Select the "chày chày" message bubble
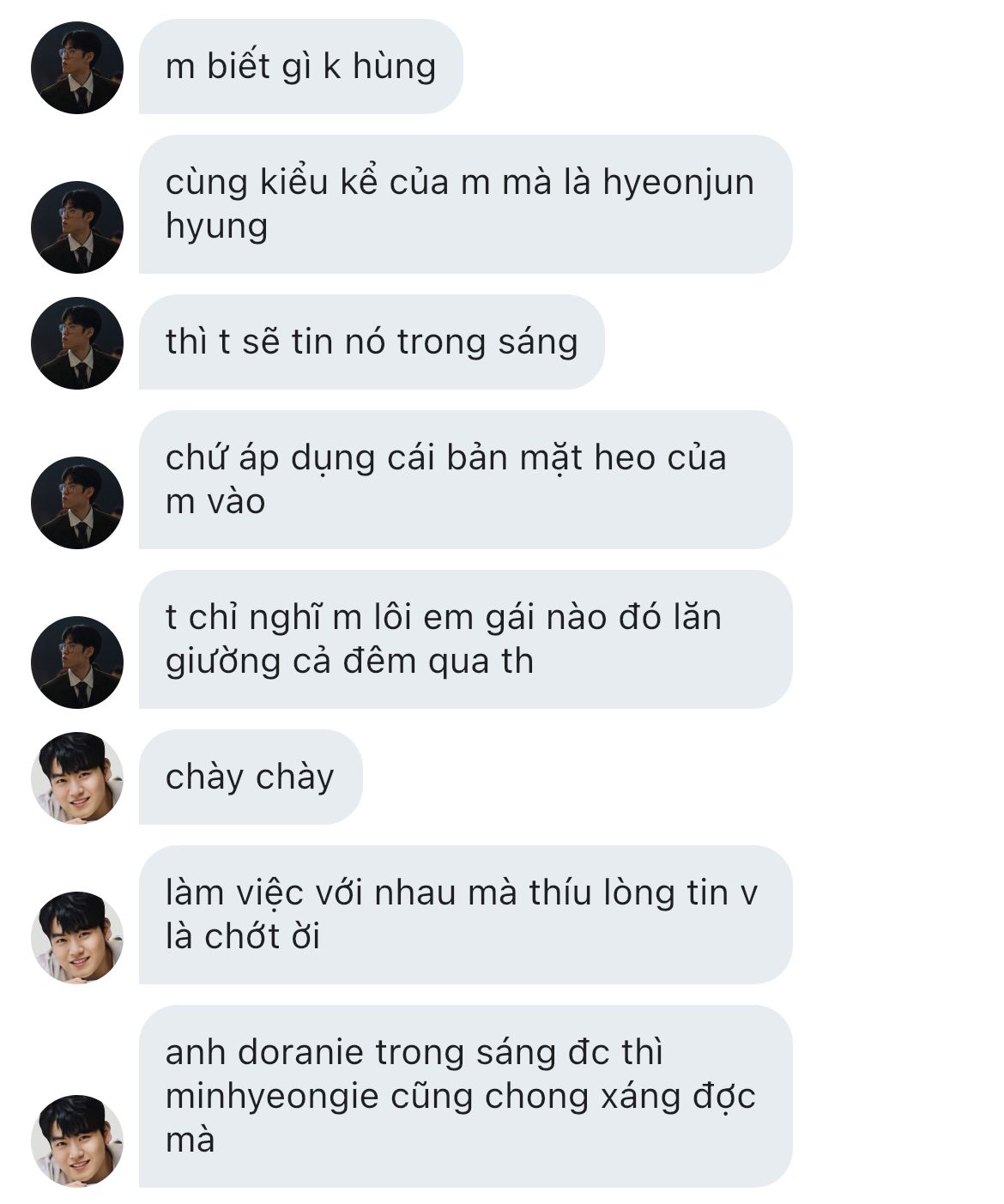The height and width of the screenshot is (1204, 1004). pyautogui.click(x=251, y=777)
